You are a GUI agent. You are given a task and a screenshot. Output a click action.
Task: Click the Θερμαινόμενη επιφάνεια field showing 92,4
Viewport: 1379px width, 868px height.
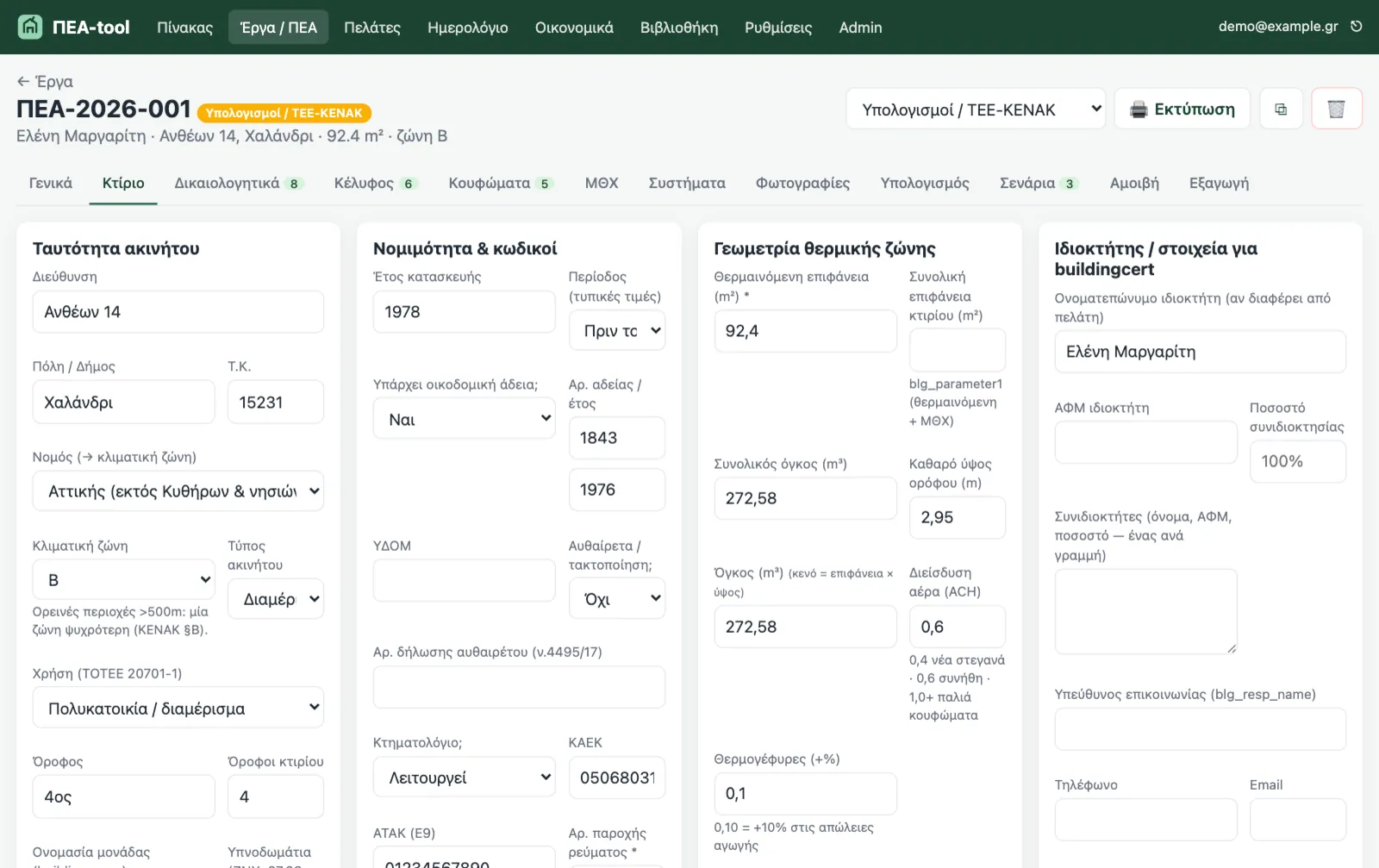tap(805, 331)
